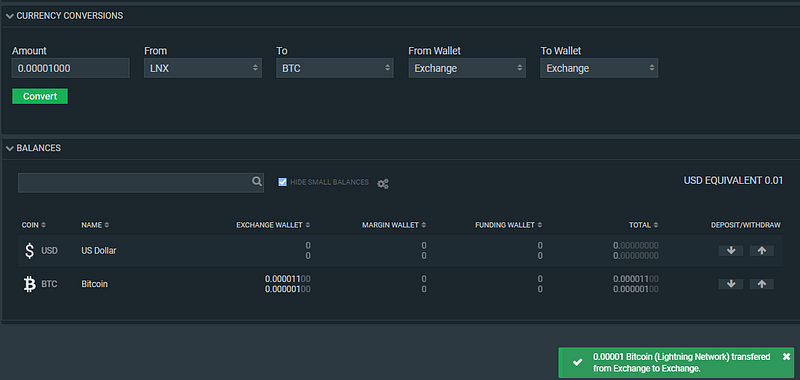Image resolution: width=800 pixels, height=380 pixels.
Task: Collapse the Balances panel
Action: (x=10, y=148)
